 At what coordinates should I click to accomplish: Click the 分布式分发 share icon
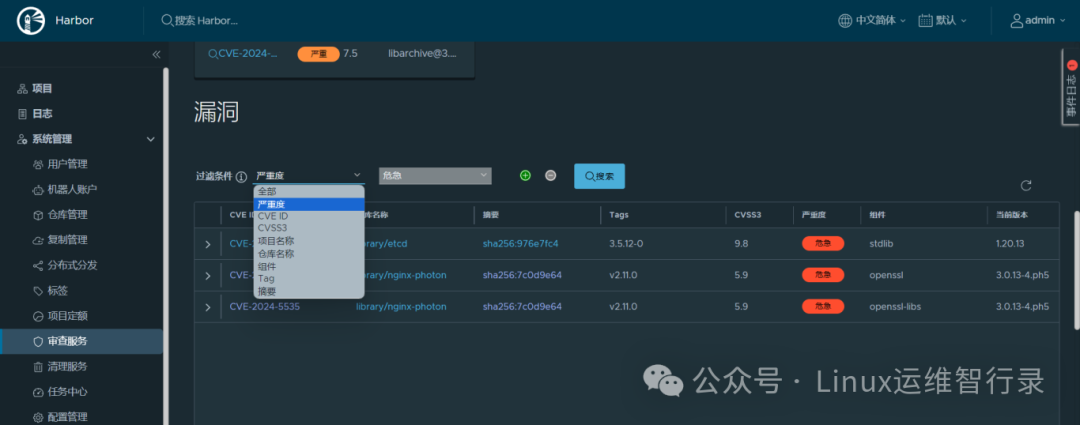point(38,265)
